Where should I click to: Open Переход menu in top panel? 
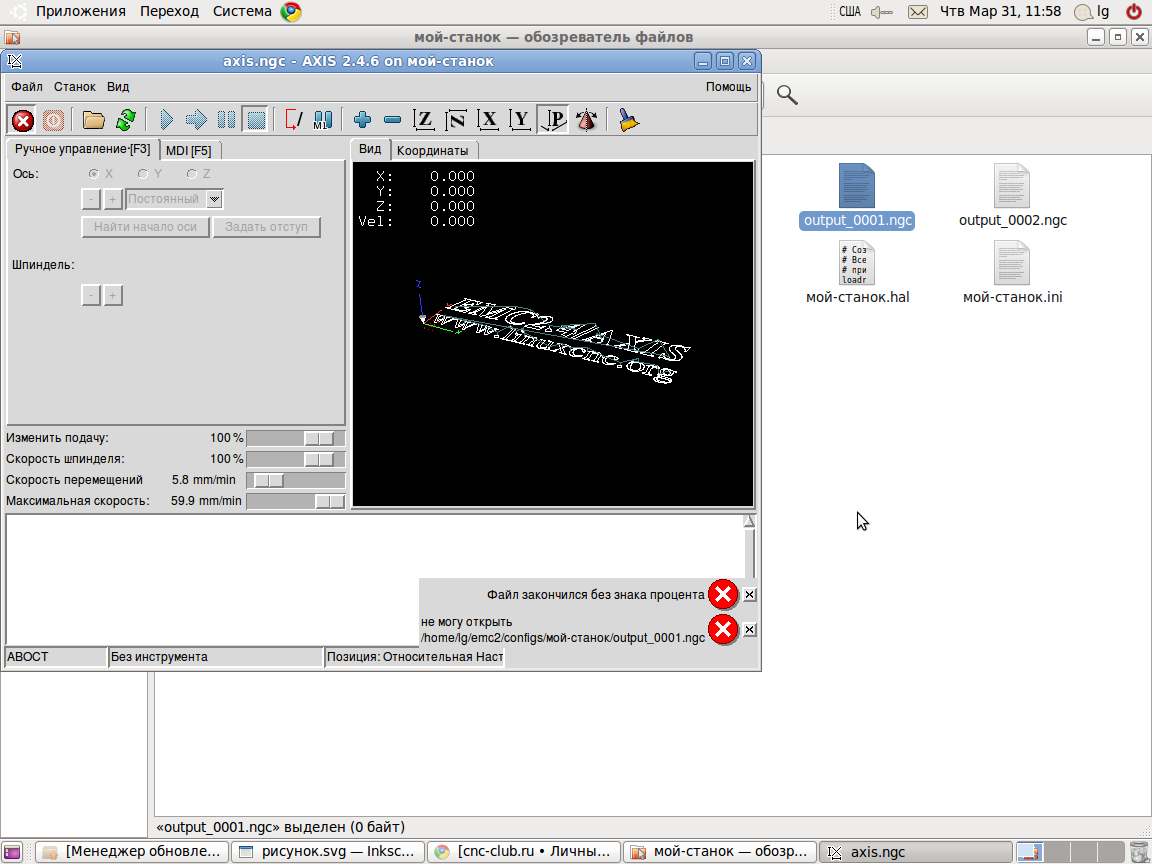pos(169,11)
